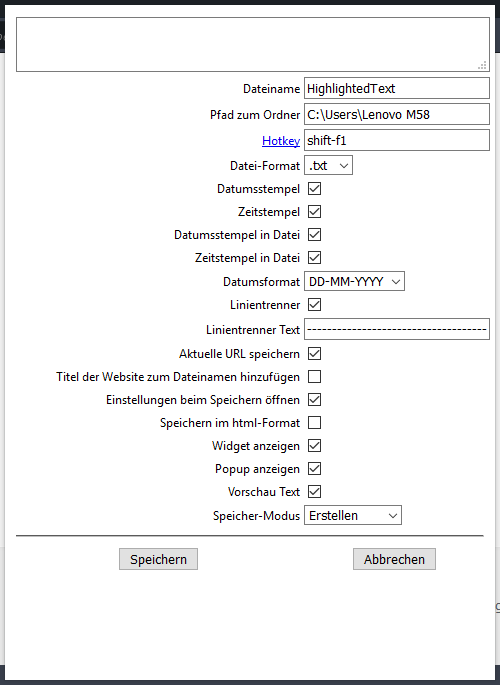500x685 pixels.
Task: Uncheck the Zeitstempel checkbox
Action: click(314, 211)
